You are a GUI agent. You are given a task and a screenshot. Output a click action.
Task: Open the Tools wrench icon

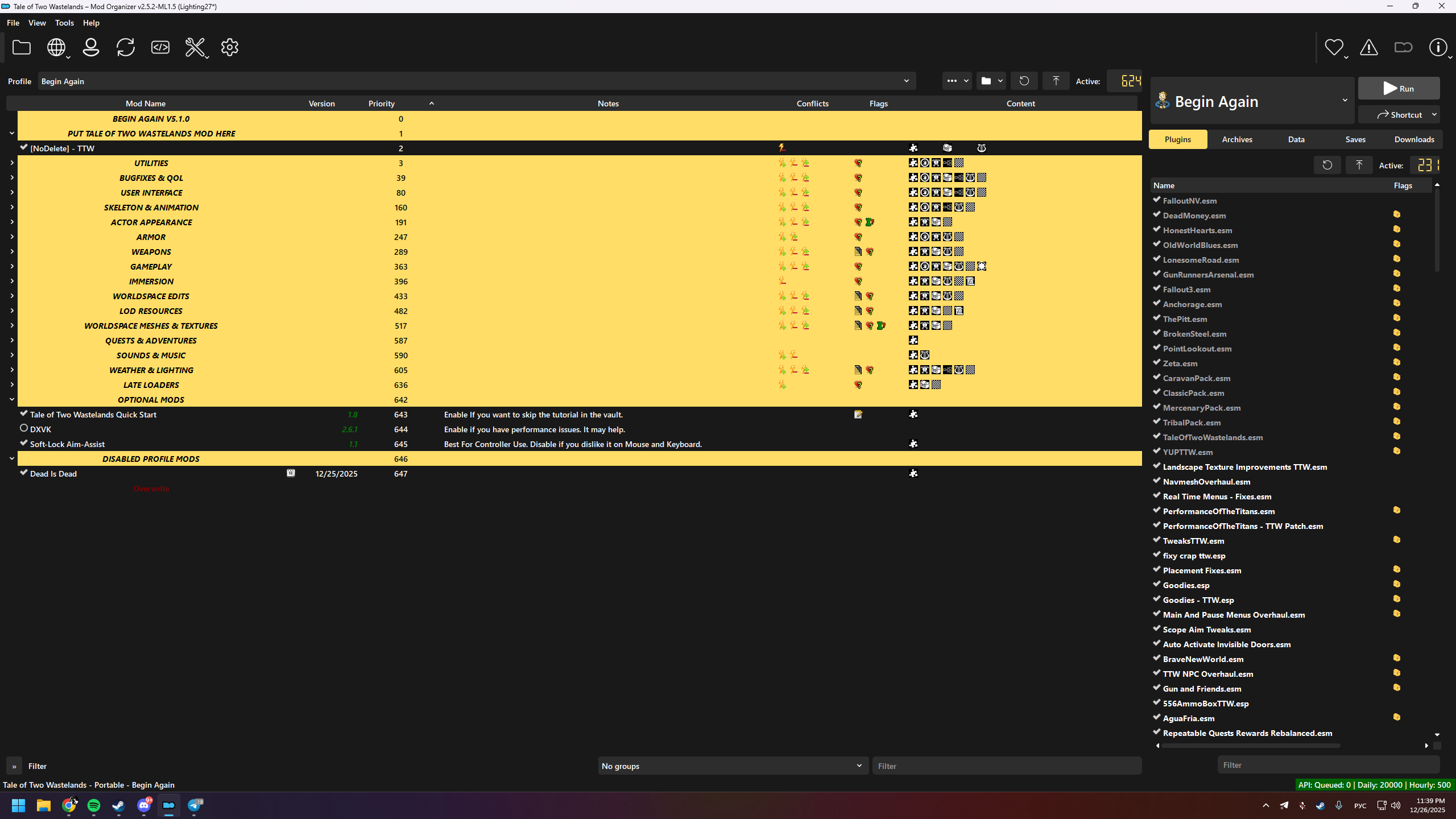[x=195, y=48]
